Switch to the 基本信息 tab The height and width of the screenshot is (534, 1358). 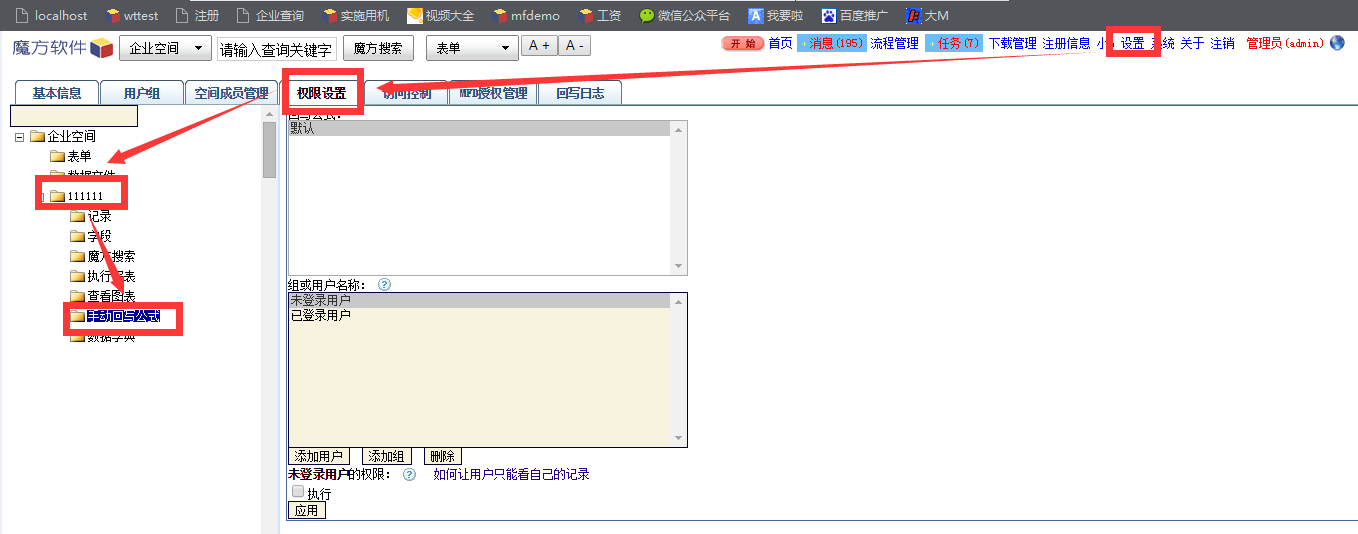pyautogui.click(x=57, y=93)
